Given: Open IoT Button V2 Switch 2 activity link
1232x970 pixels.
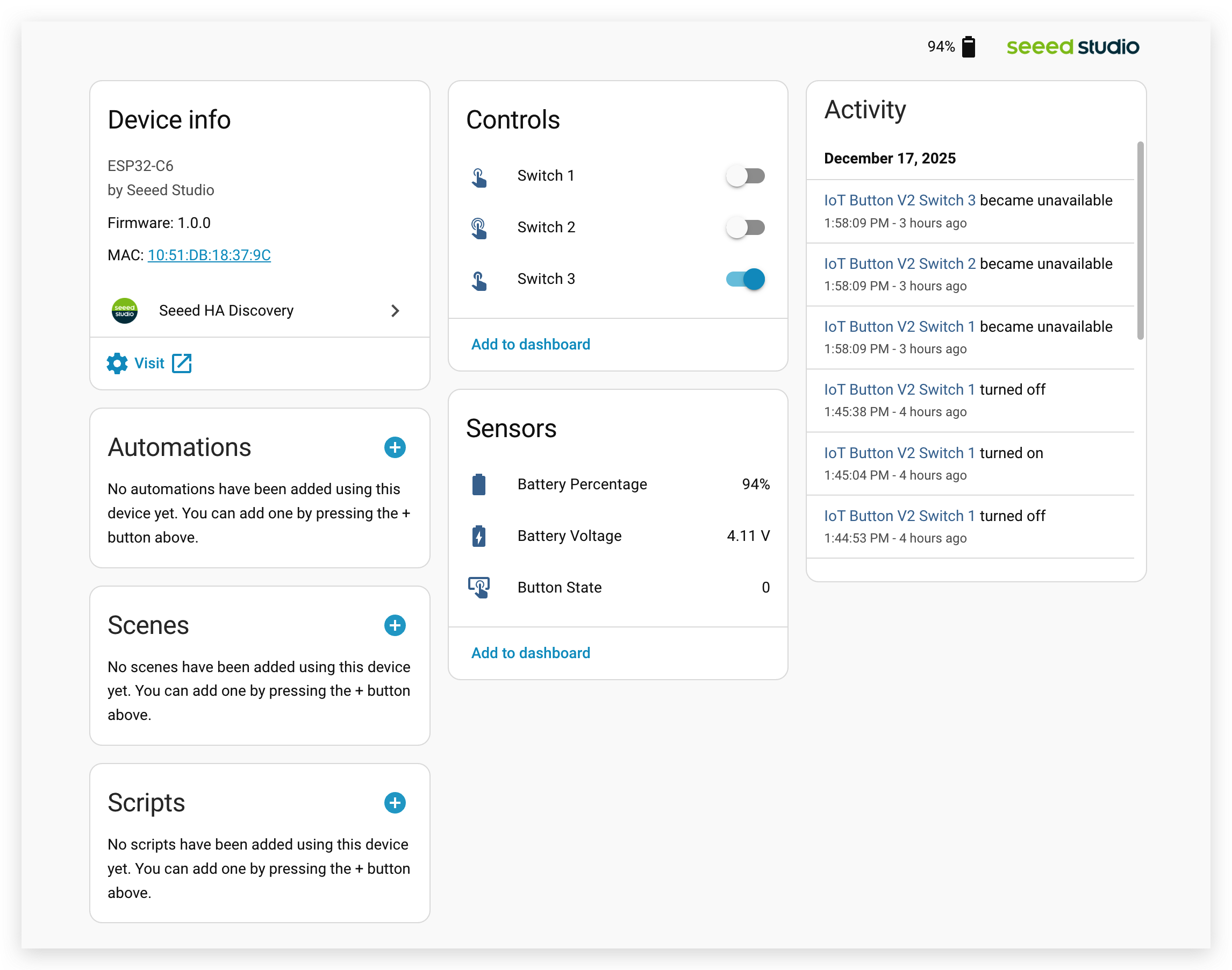Looking at the screenshot, I should coord(899,264).
